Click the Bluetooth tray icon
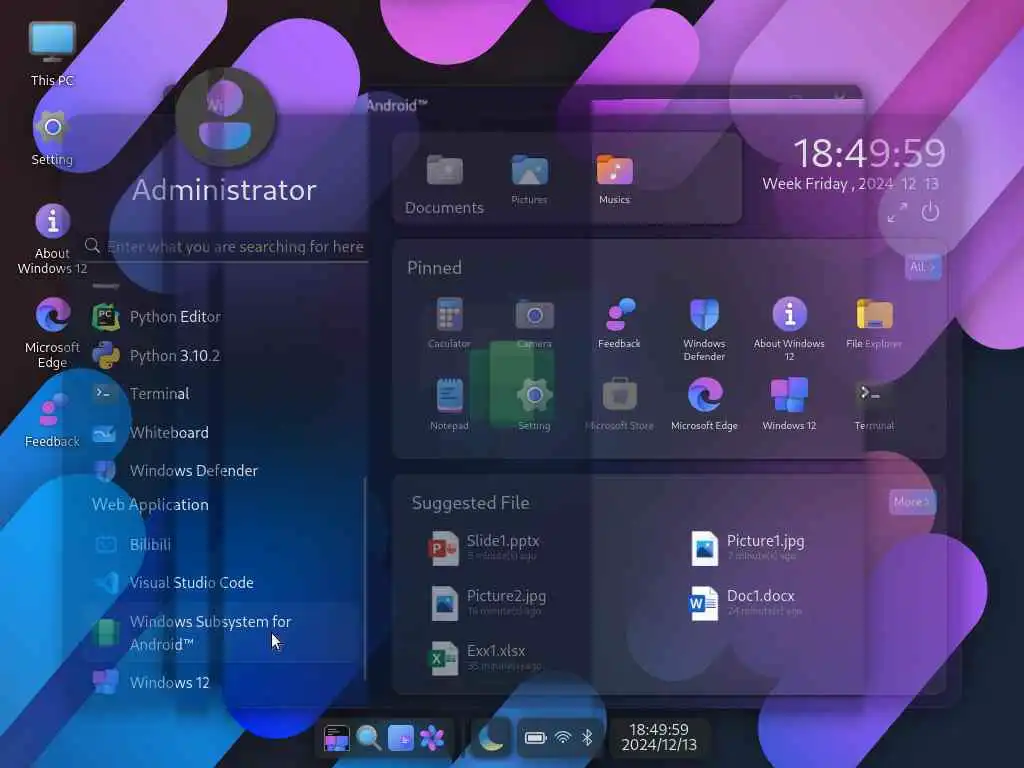 586,738
